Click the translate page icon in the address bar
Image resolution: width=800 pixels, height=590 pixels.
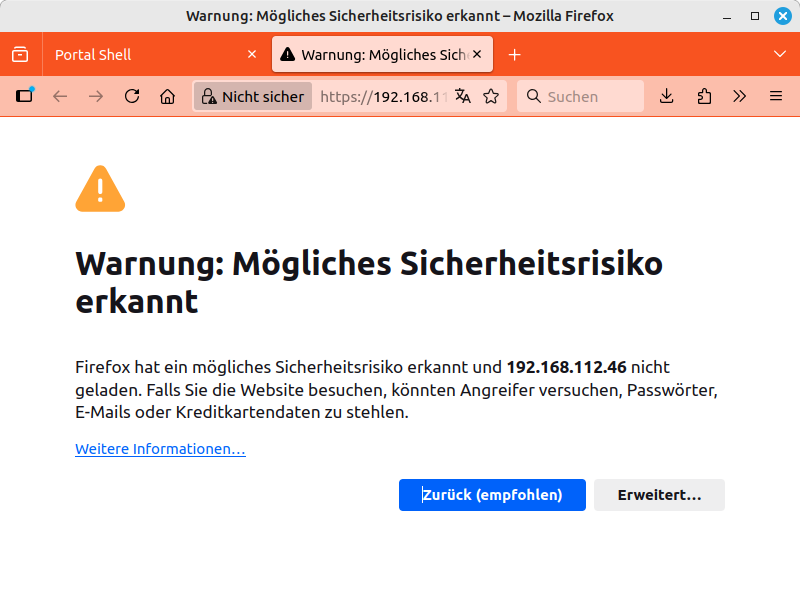point(462,97)
